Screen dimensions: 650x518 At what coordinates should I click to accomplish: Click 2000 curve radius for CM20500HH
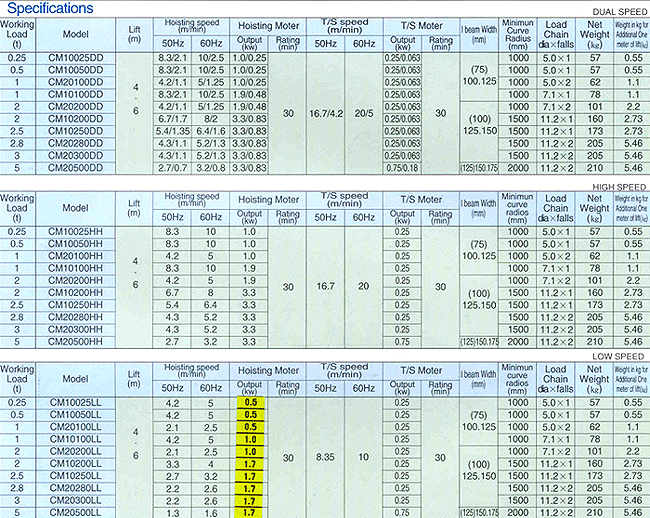click(518, 342)
